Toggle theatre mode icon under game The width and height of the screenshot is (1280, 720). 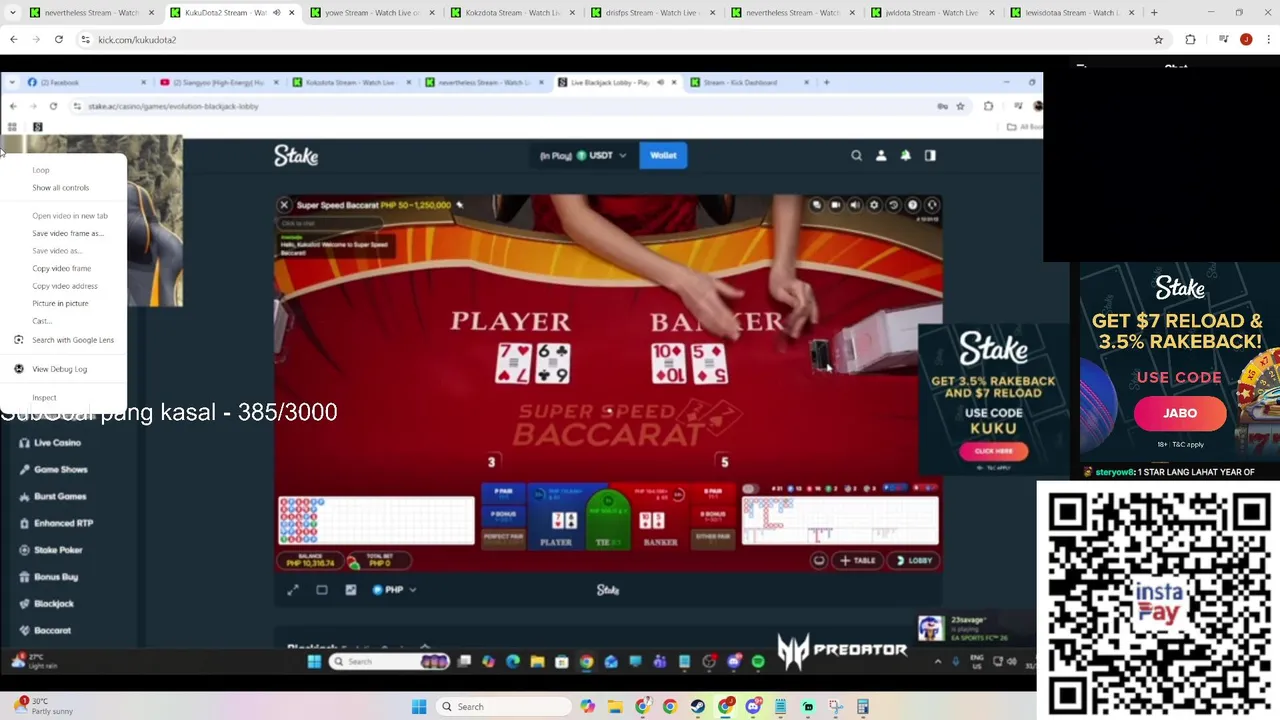click(322, 590)
